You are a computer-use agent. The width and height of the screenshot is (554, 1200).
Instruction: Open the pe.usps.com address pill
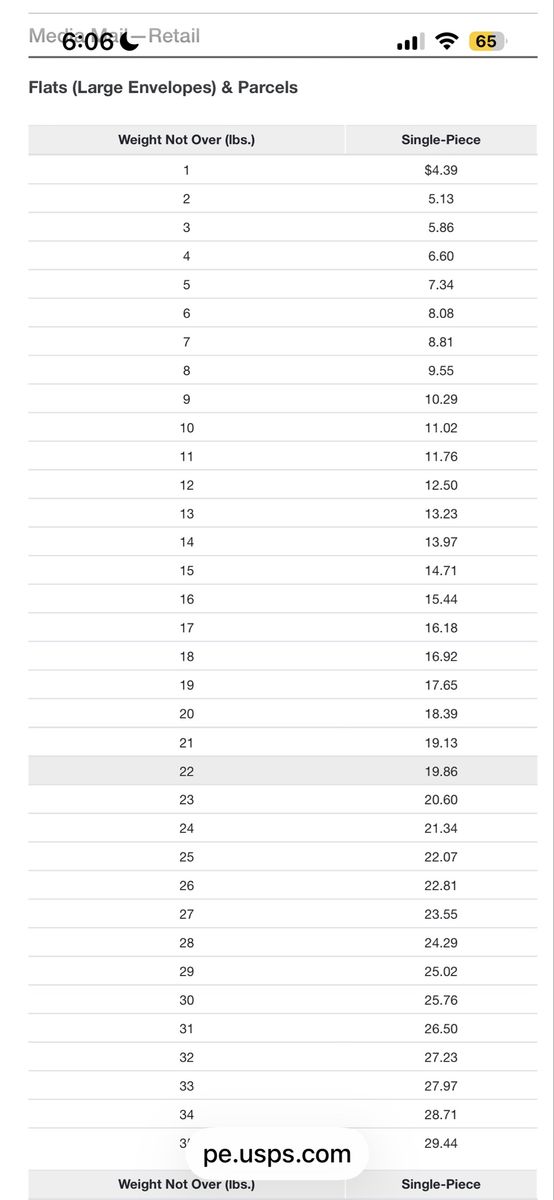pos(277,1155)
